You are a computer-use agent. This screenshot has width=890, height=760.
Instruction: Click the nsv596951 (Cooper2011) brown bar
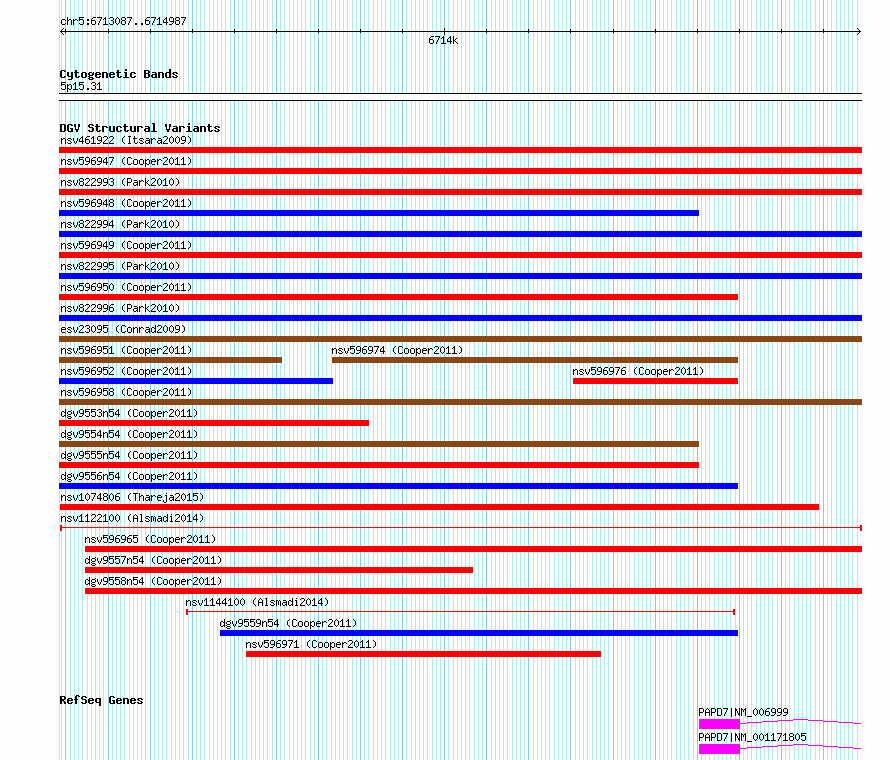pos(170,360)
